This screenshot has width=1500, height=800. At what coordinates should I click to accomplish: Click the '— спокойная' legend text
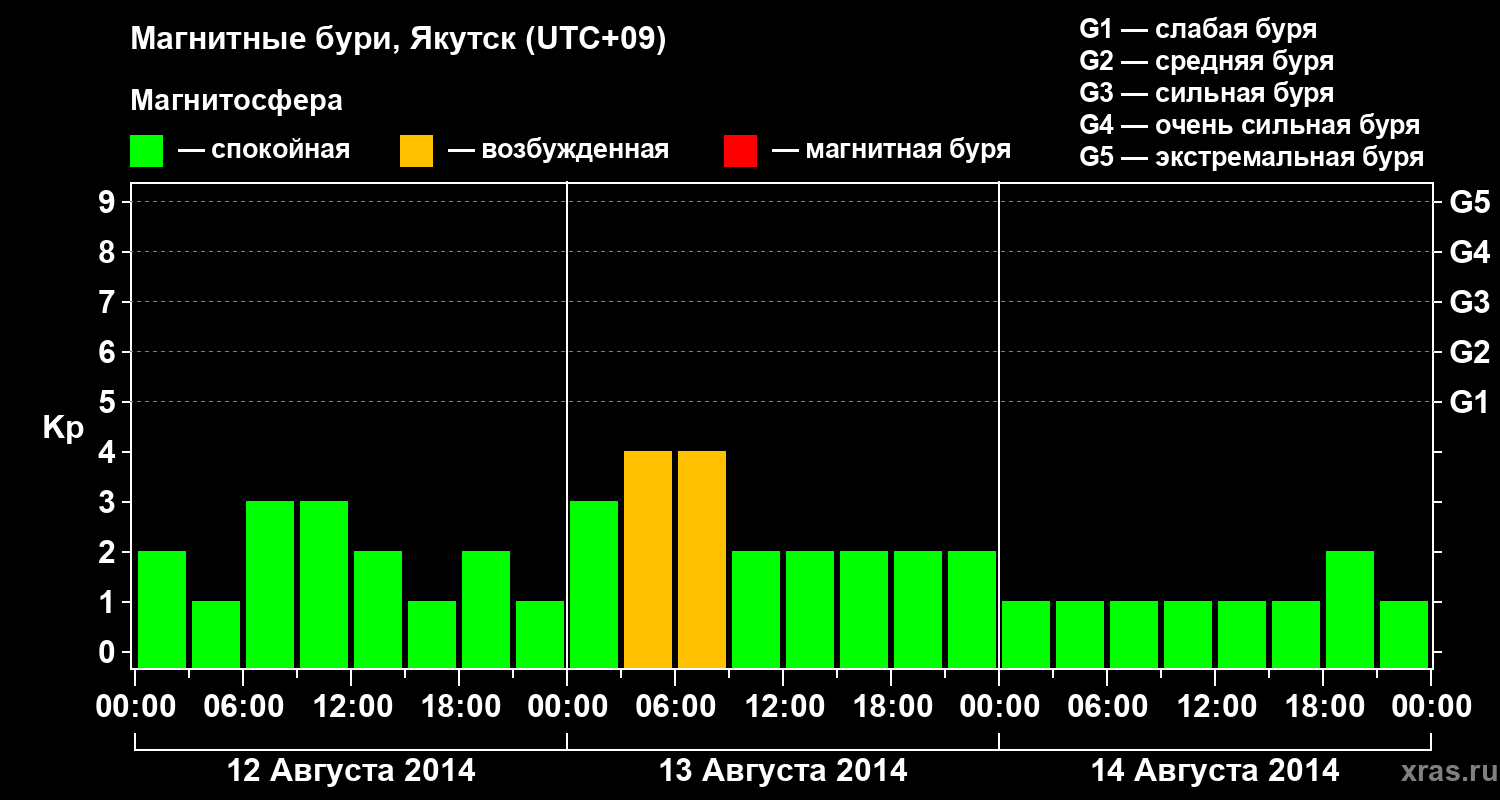pos(264,150)
